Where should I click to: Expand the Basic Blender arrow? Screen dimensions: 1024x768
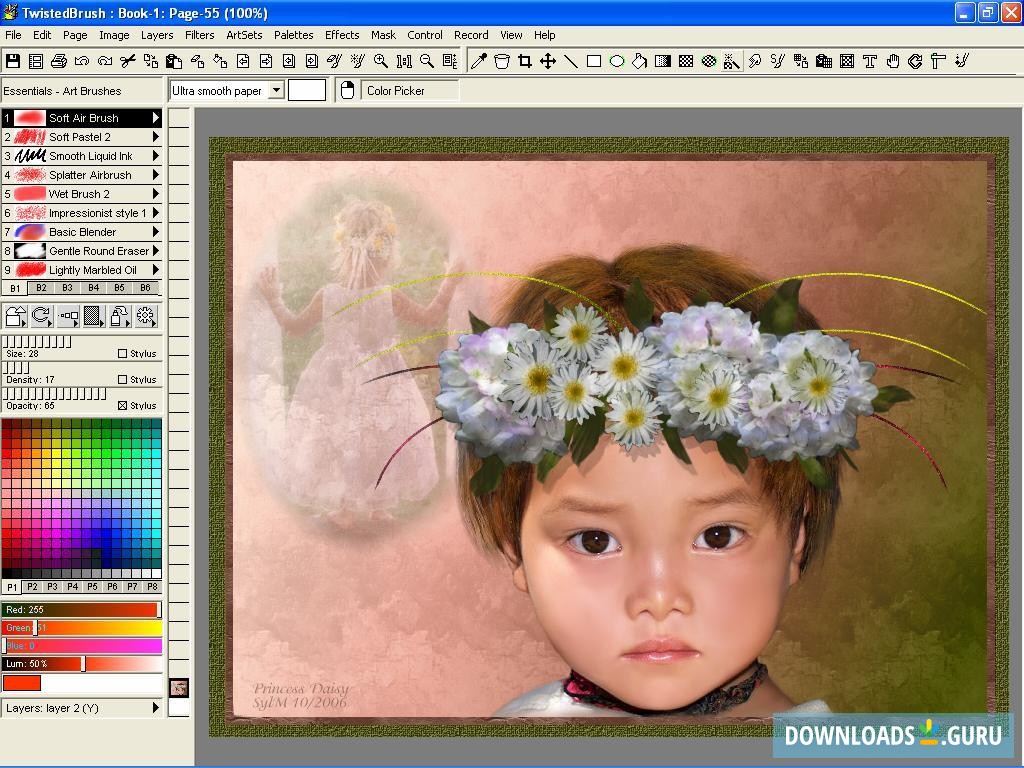point(155,231)
